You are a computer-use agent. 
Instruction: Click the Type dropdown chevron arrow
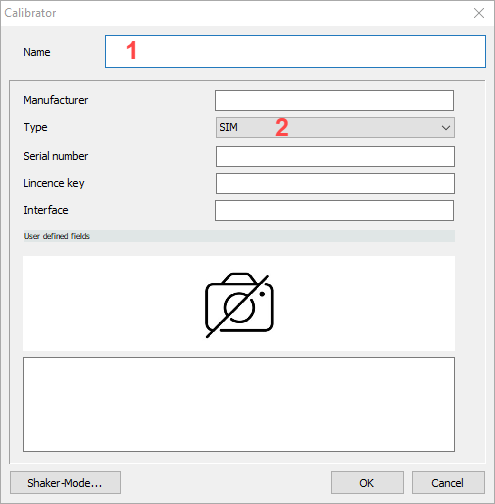click(x=446, y=128)
